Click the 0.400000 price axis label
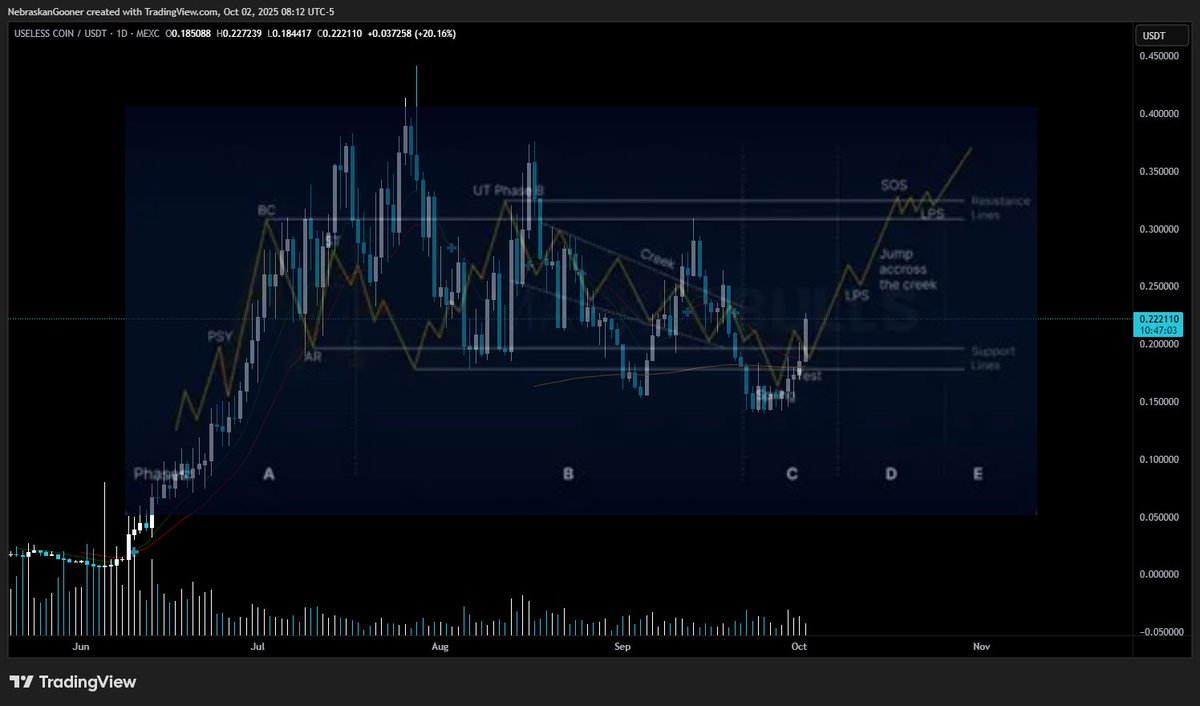 click(1161, 114)
